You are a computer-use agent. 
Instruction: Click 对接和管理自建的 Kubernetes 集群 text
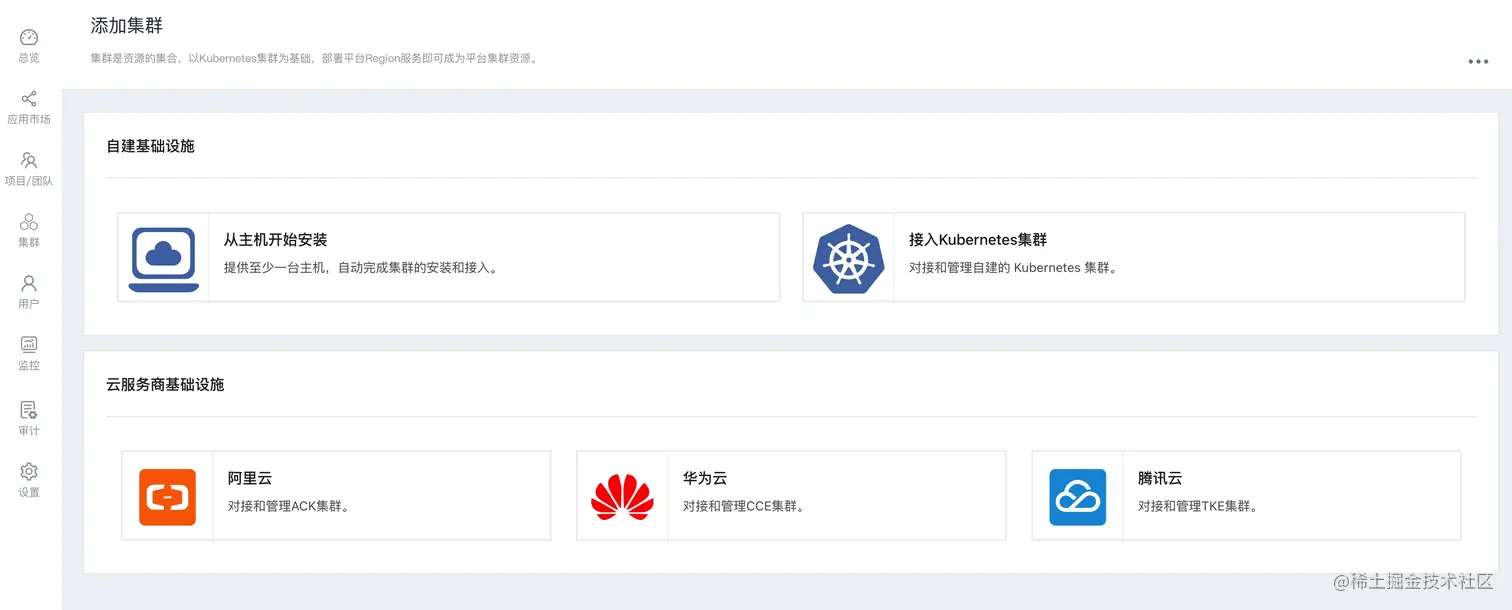[x=1013, y=268]
